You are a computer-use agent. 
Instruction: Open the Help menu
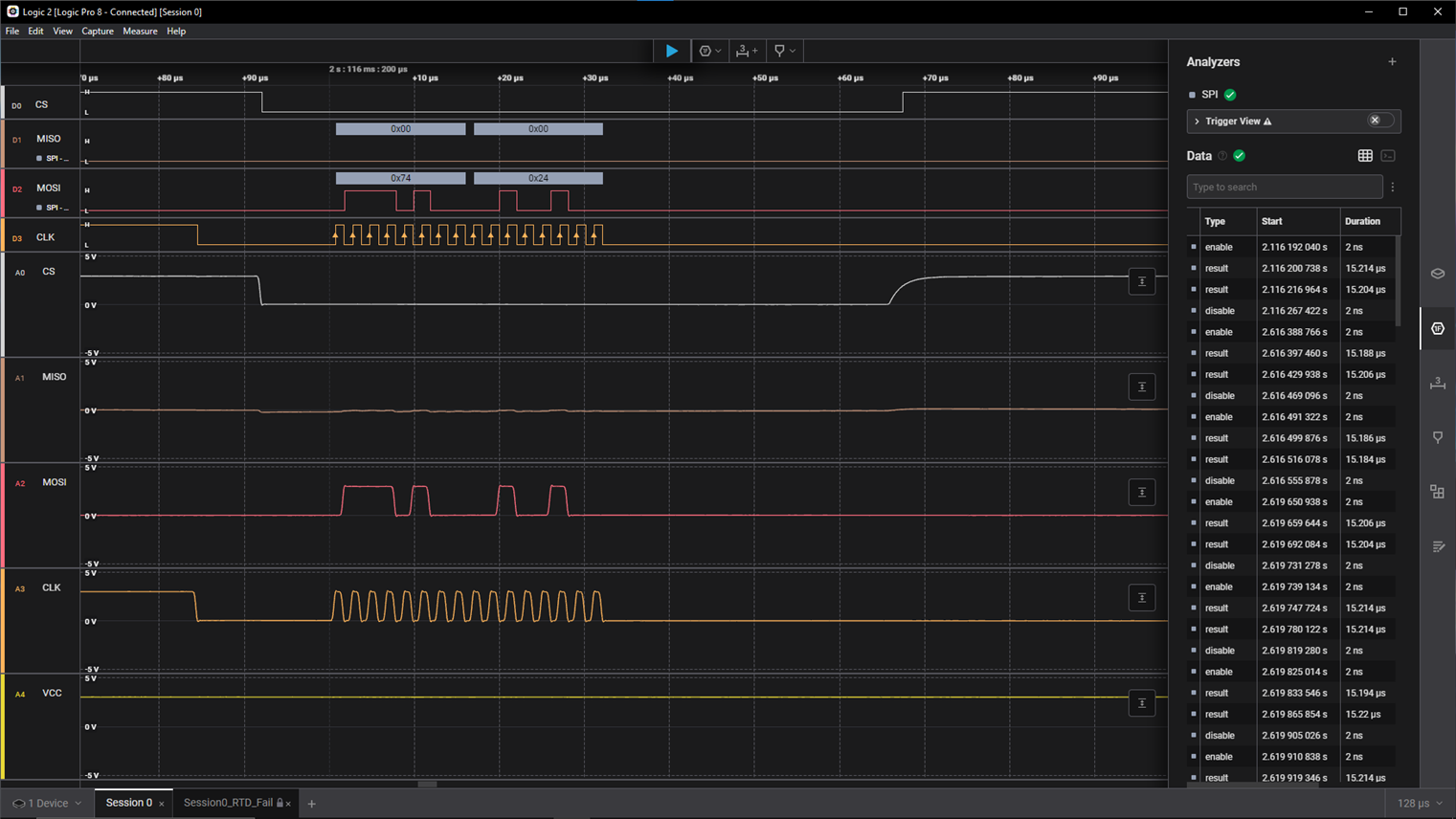point(176,32)
